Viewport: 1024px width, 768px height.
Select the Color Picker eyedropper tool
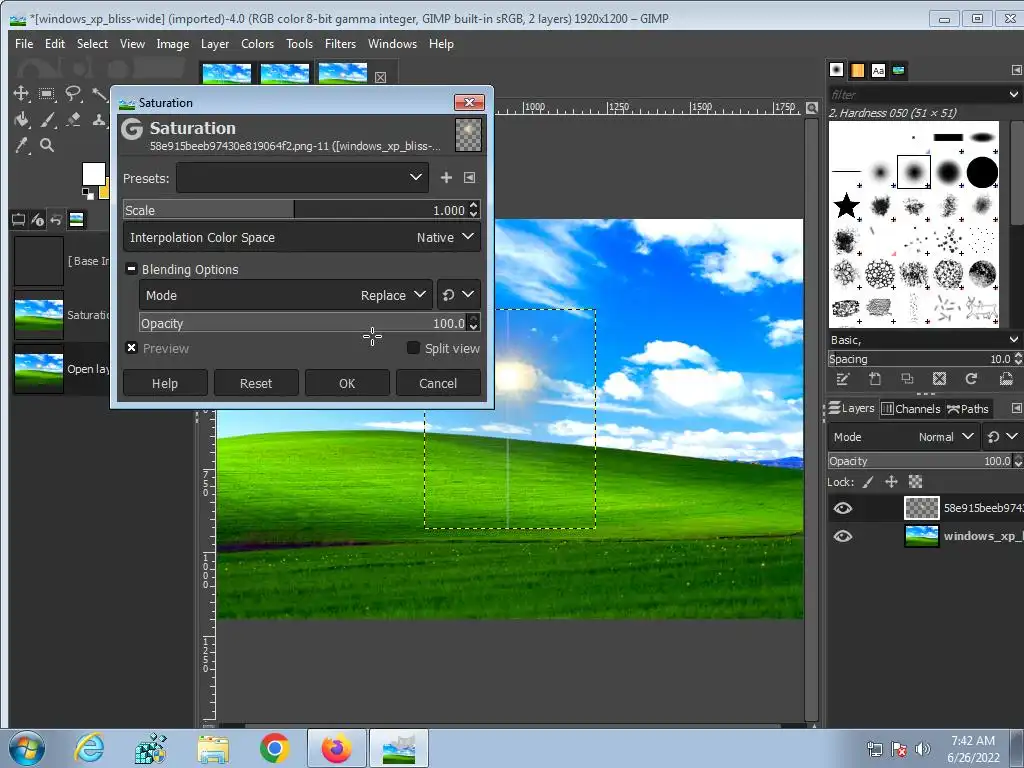coord(21,145)
